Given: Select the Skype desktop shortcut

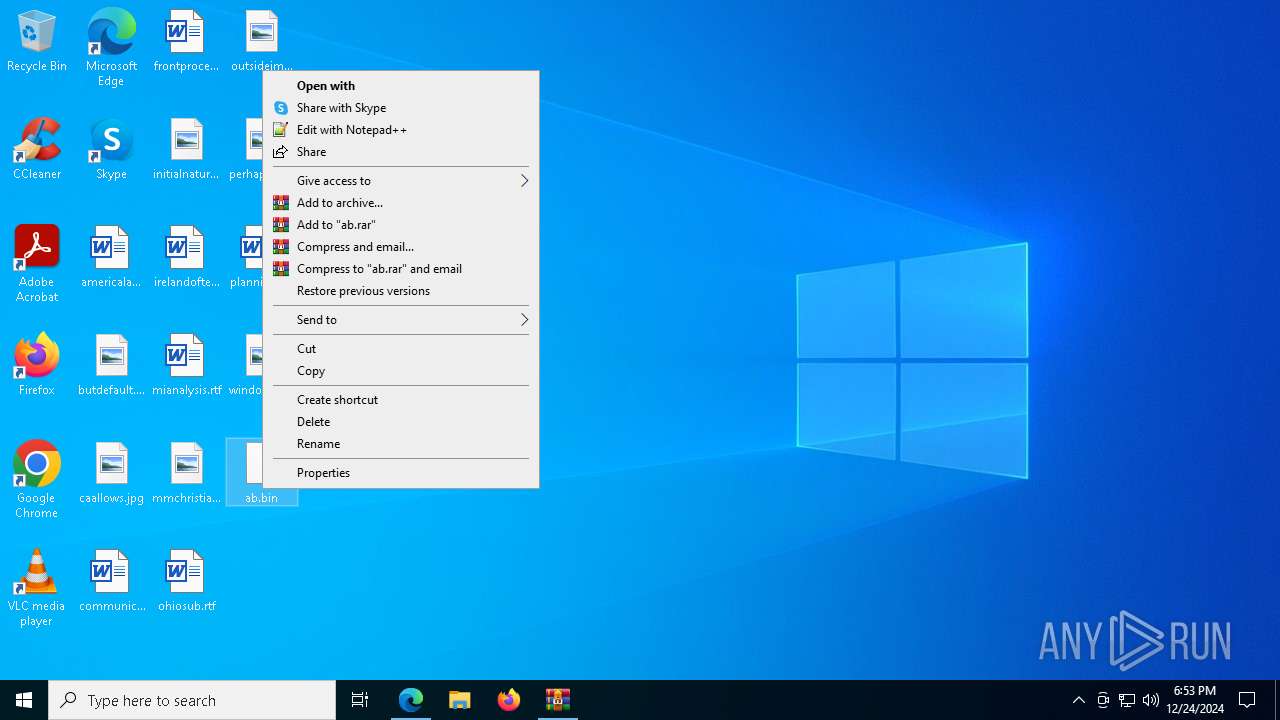Looking at the screenshot, I should pos(111,150).
